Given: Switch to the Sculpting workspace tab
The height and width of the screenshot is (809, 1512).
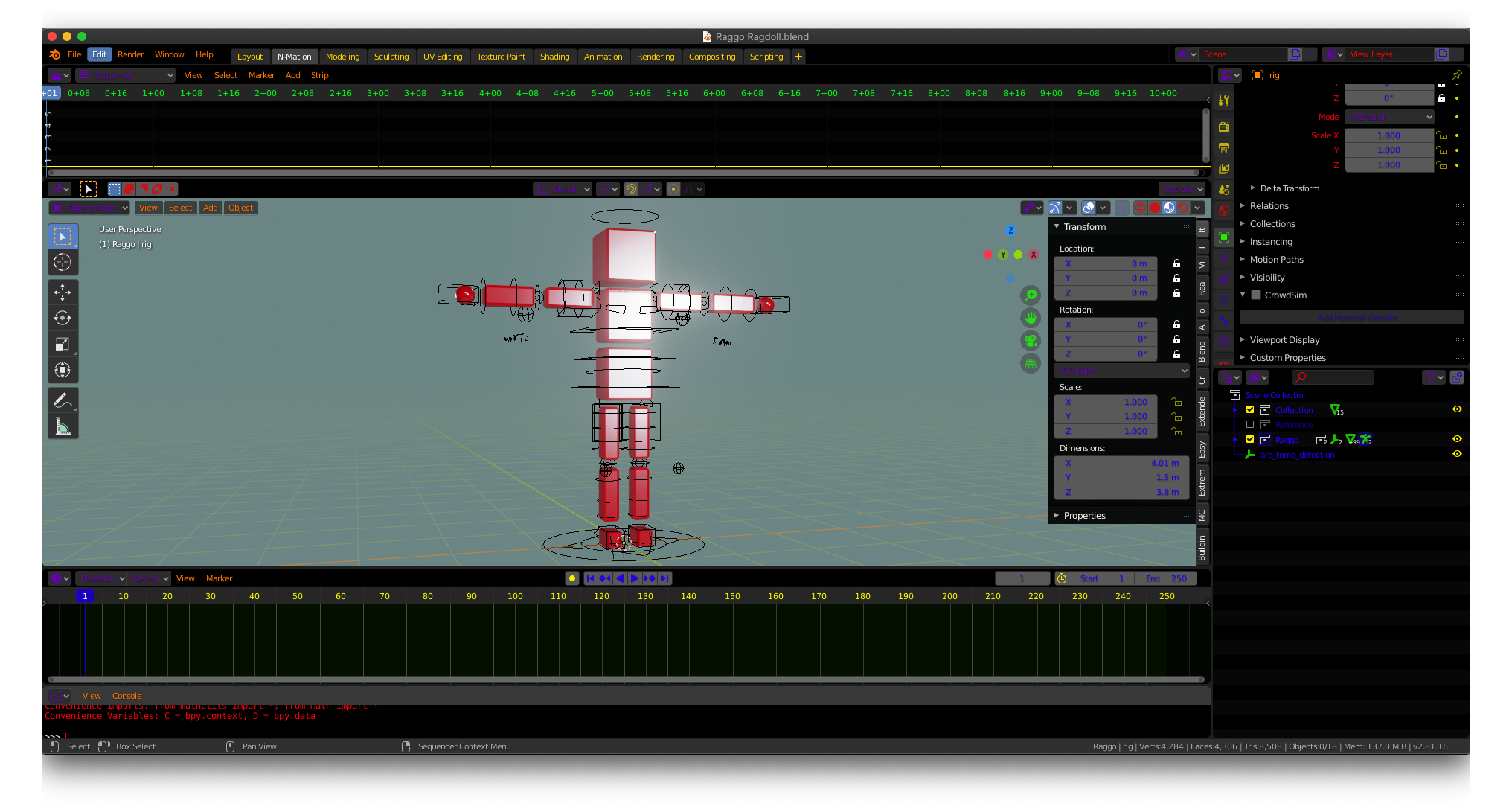Looking at the screenshot, I should pyautogui.click(x=391, y=57).
